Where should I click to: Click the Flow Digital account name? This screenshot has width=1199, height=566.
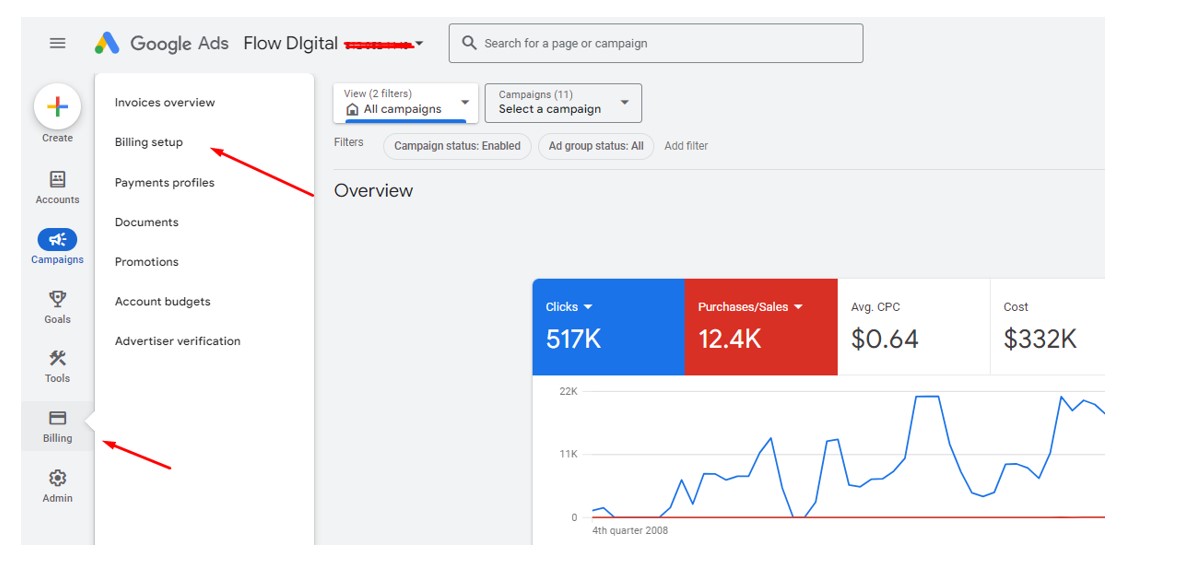point(291,44)
